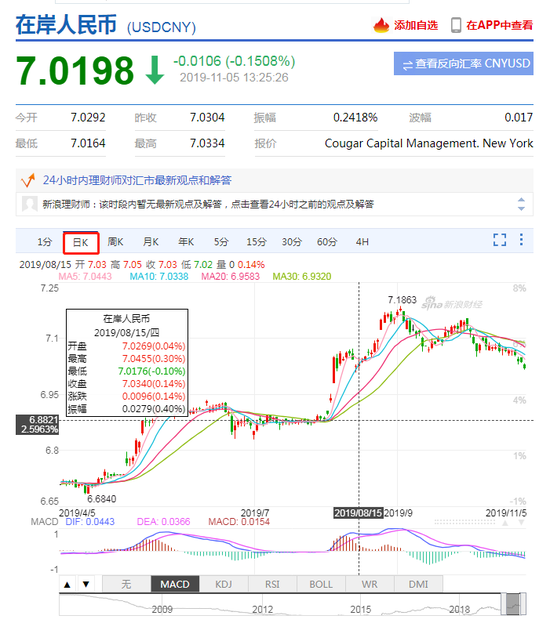This screenshot has height=623, width=550.
Task: Switch to the 30分 chart tab
Action: pos(292,242)
